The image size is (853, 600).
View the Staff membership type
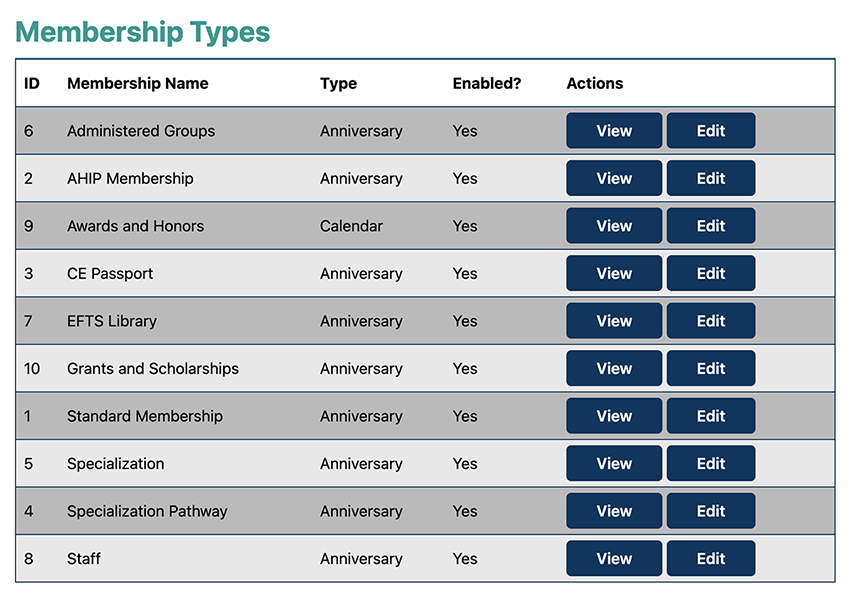click(x=613, y=559)
